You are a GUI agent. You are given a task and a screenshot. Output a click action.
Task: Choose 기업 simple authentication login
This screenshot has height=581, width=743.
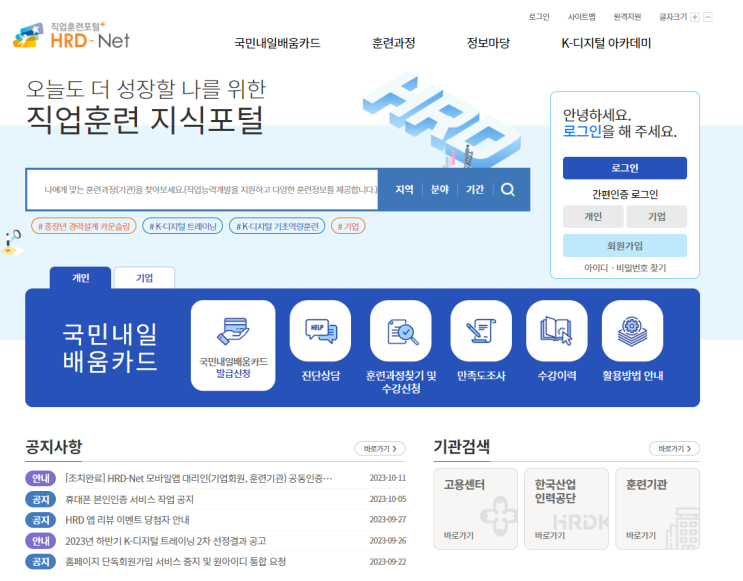(x=656, y=217)
